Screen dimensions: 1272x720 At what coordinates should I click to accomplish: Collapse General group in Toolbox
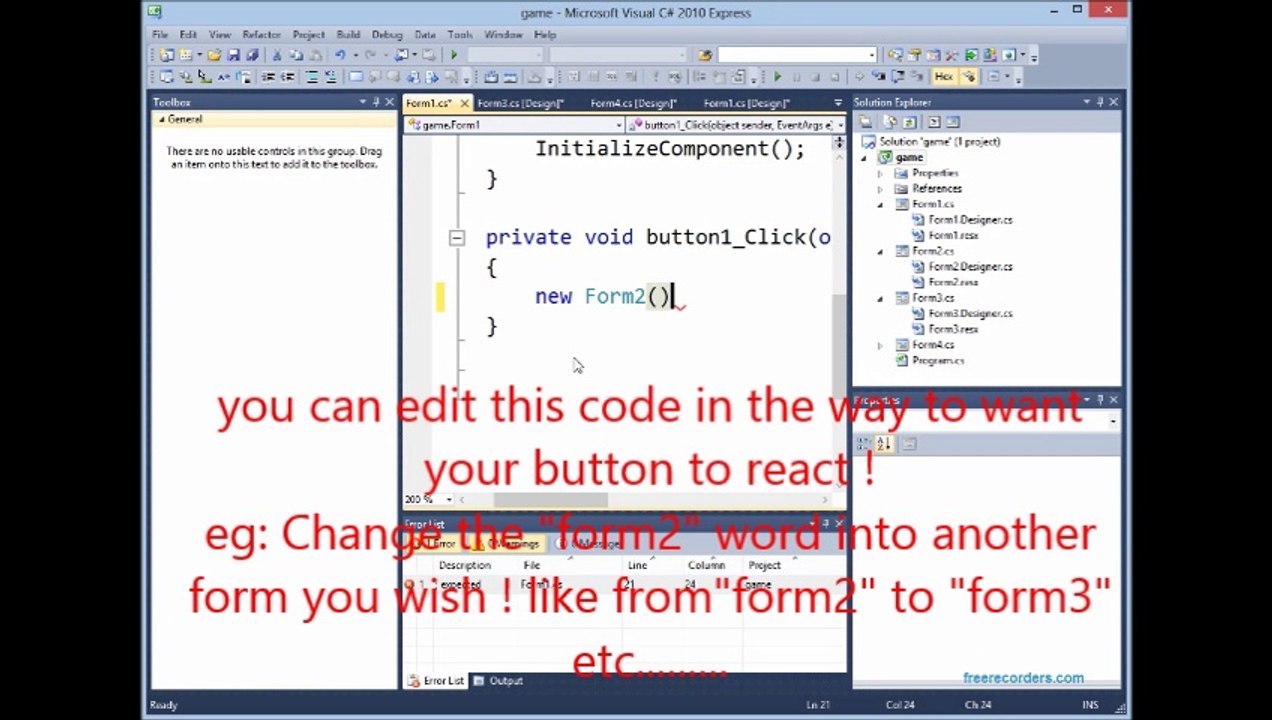click(161, 119)
